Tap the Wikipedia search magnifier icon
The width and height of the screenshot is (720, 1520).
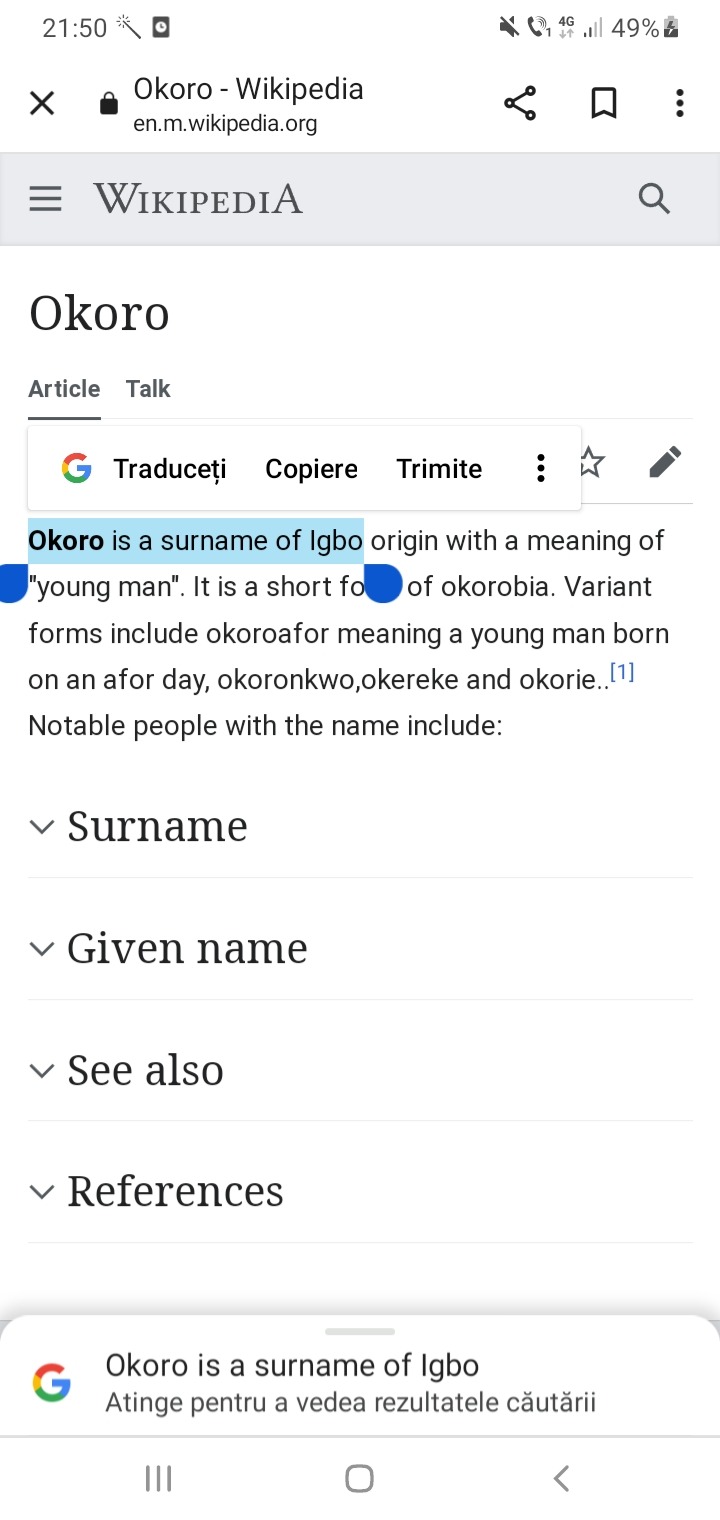coord(654,199)
